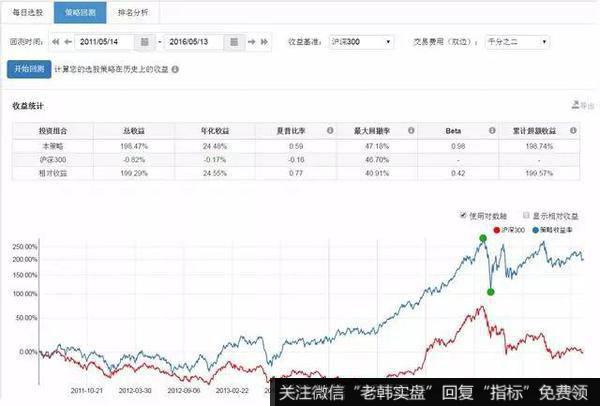Select the 相对收益 row label
This screenshot has width=600, height=406.
point(53,173)
